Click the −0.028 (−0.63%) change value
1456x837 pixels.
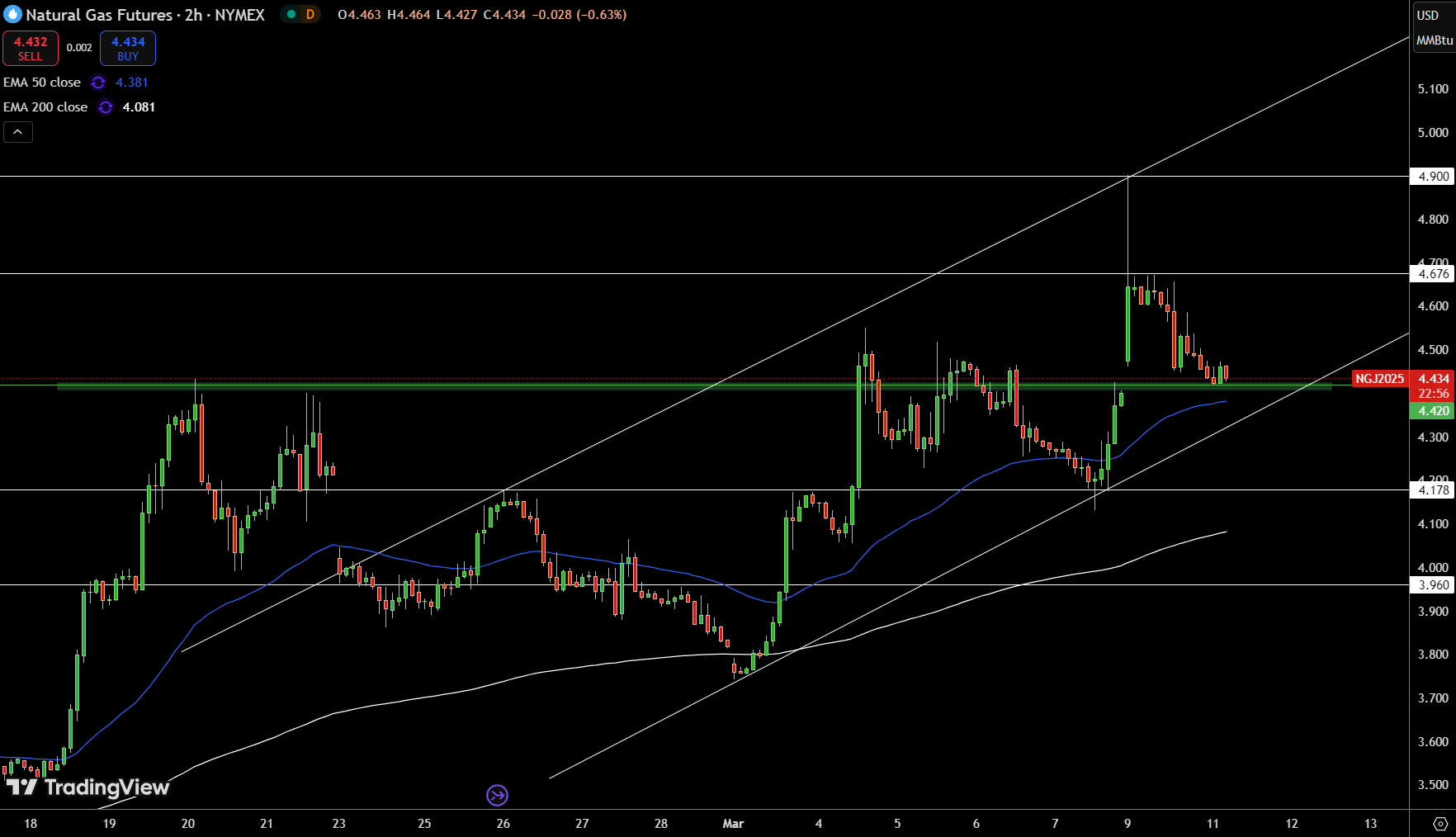[579, 15]
